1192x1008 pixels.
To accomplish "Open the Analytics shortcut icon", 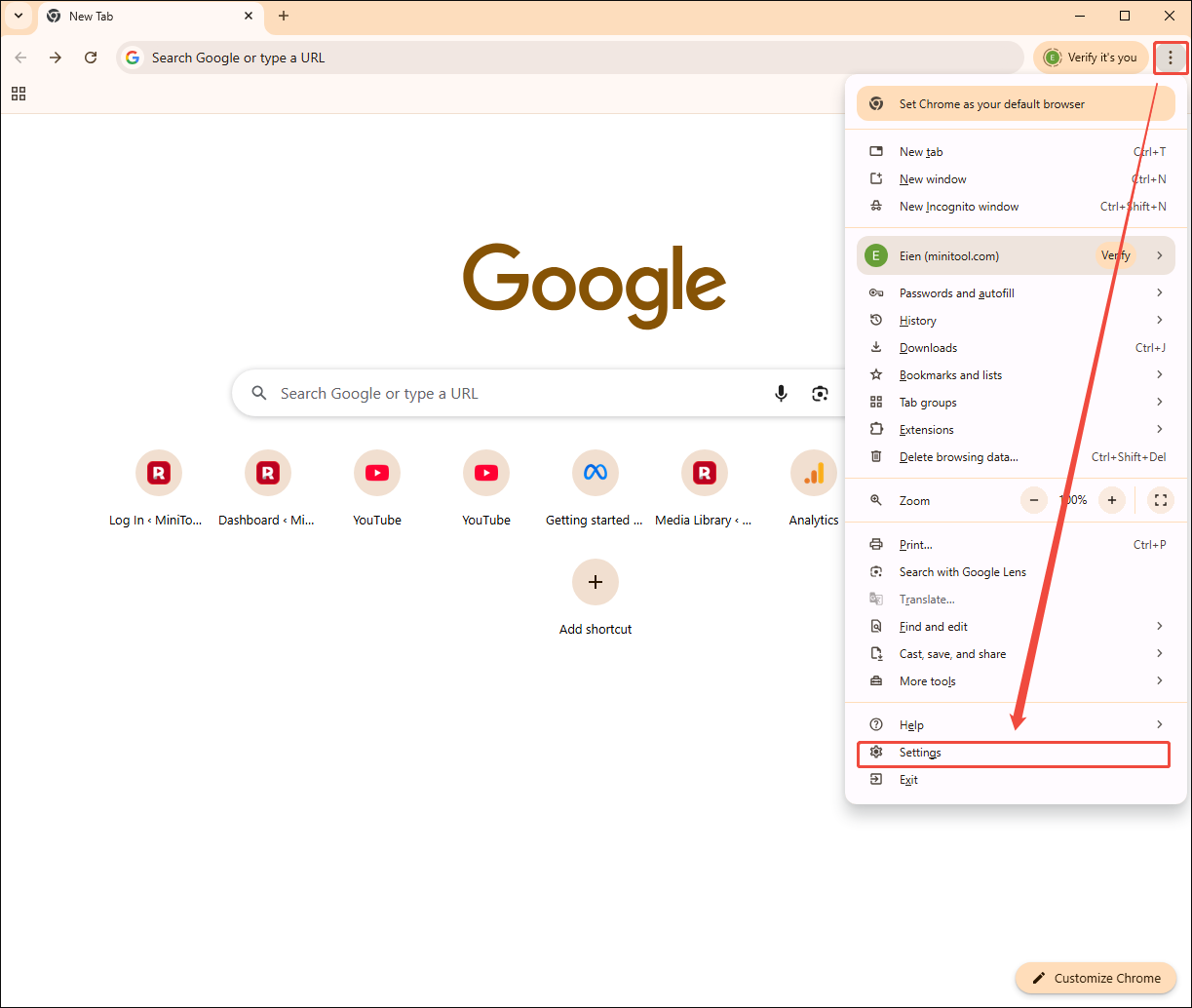I will coord(814,473).
